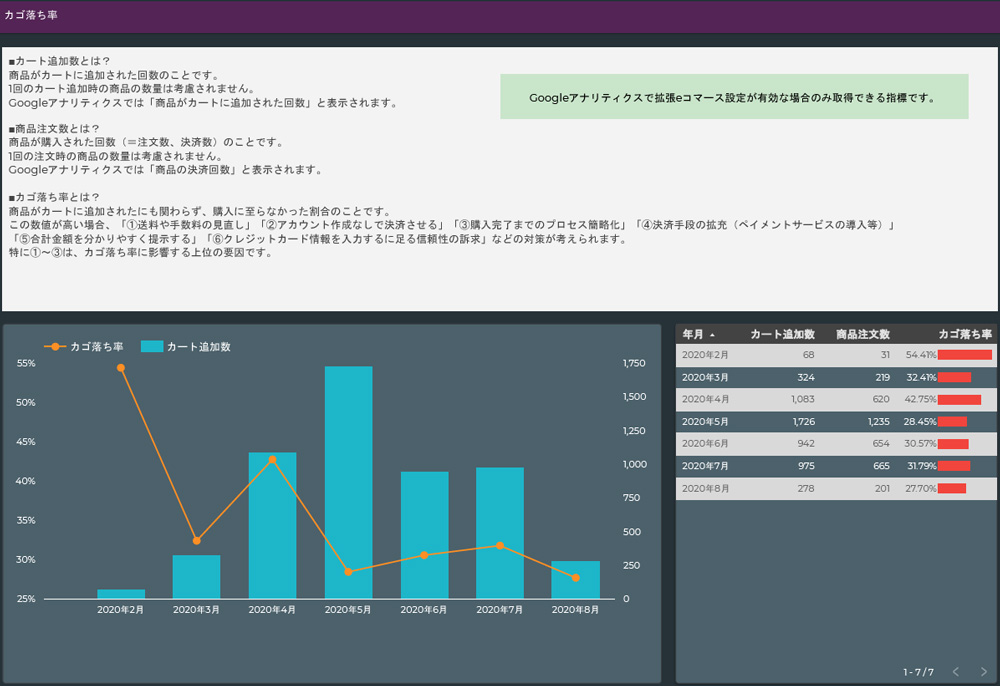The height and width of the screenshot is (686, 1000).
Task: Click the previous page arrow in table pager
Action: (956, 671)
